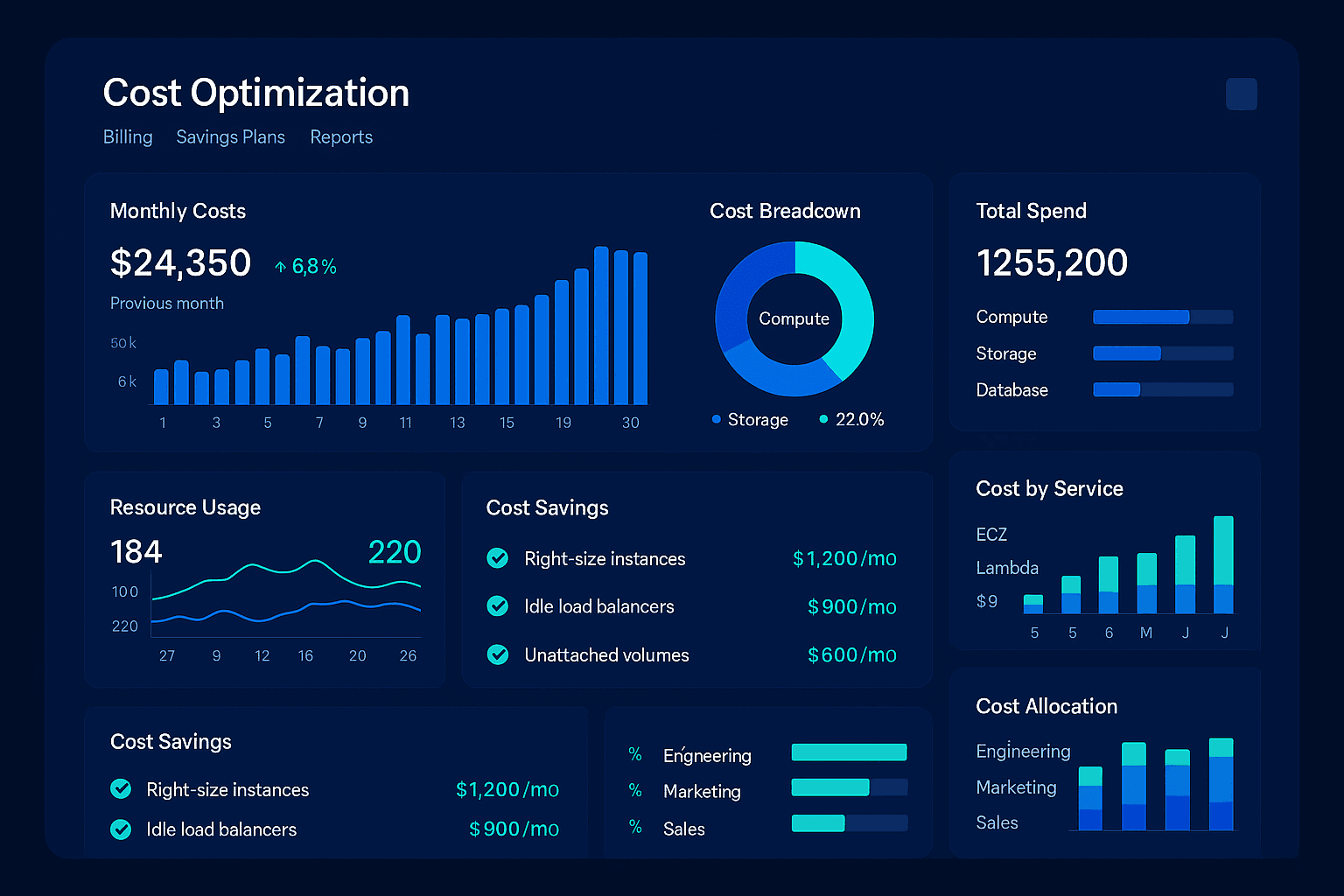Click the Compute donut chart center
Image resolution: width=1344 pixels, height=896 pixels.
click(x=794, y=319)
